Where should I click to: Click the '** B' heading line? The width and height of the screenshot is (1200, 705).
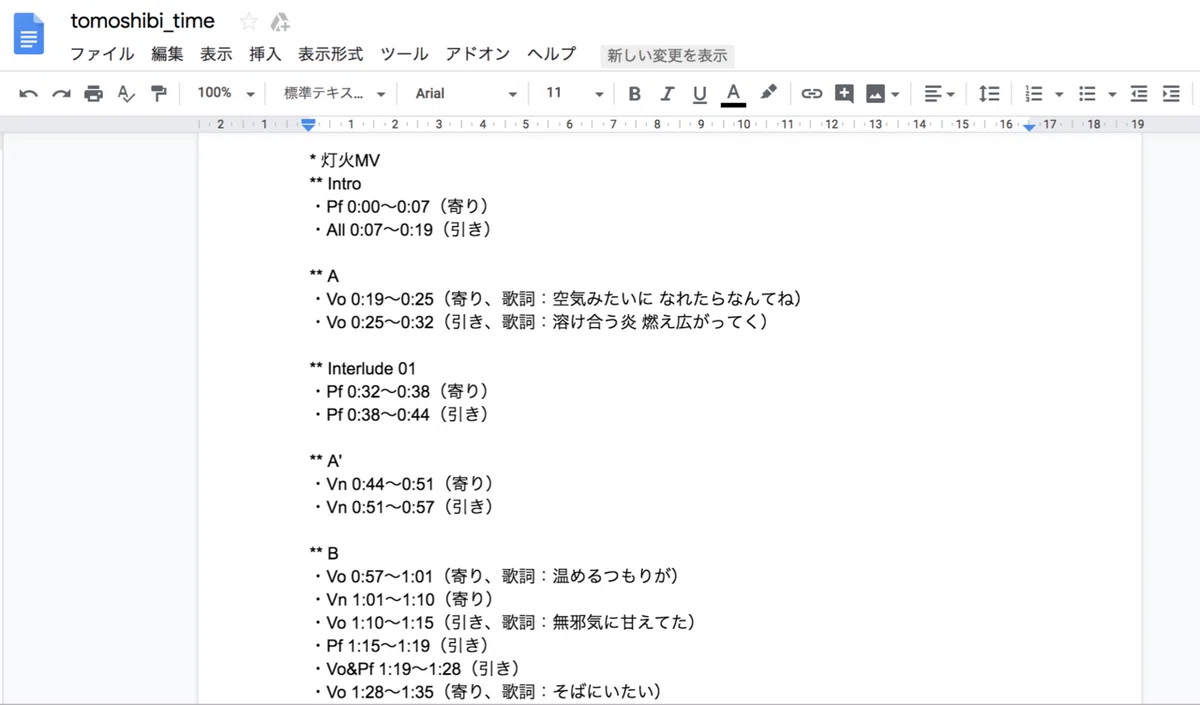pos(325,553)
